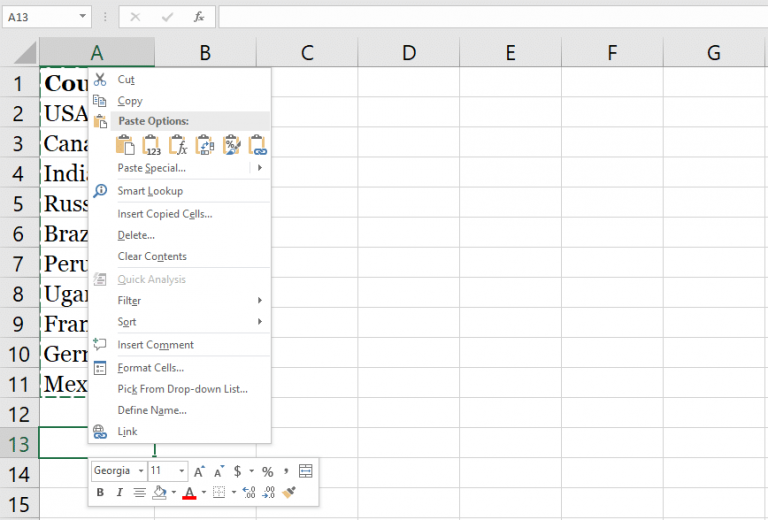Click the Paste Values (123) icon
The width and height of the screenshot is (768, 520).
click(x=152, y=145)
